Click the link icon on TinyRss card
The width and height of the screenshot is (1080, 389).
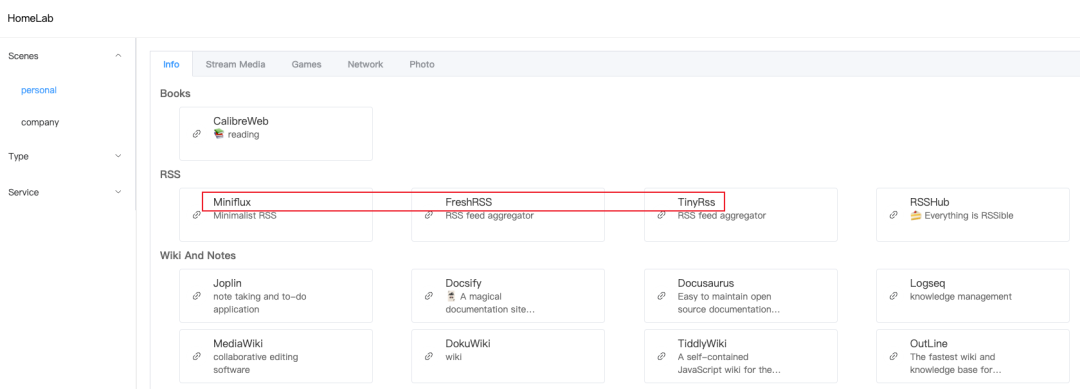[661, 215]
